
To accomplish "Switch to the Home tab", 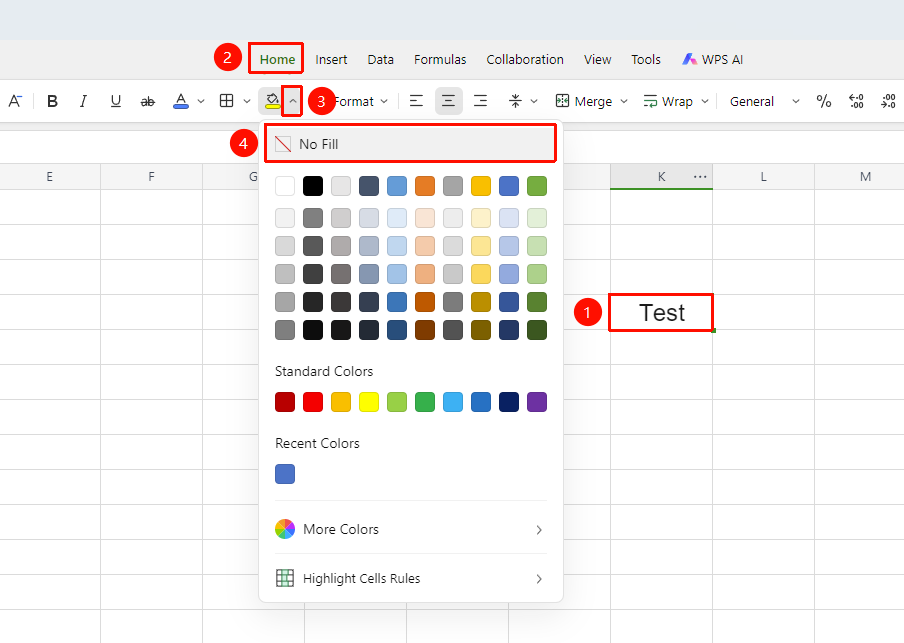I will 277,59.
